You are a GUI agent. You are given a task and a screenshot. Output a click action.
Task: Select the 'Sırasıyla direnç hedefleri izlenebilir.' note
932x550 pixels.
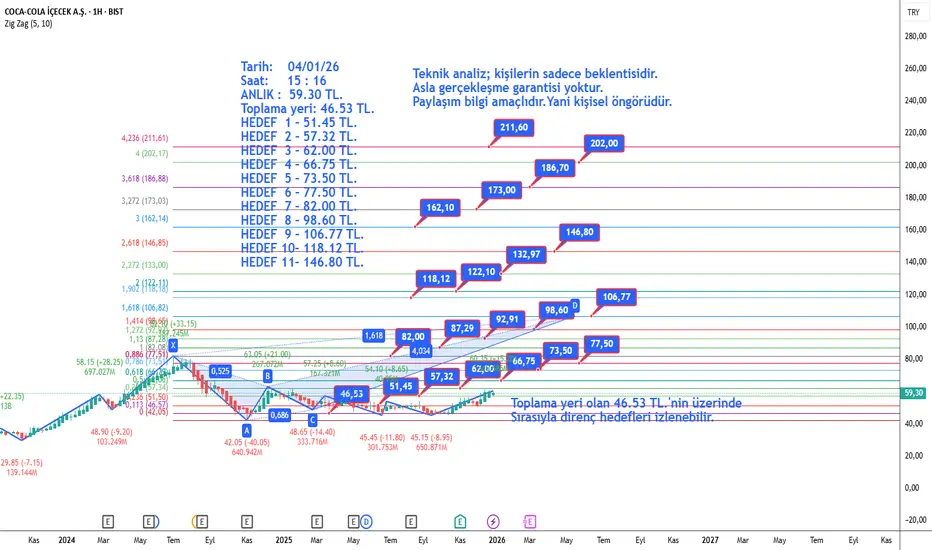(x=612, y=417)
